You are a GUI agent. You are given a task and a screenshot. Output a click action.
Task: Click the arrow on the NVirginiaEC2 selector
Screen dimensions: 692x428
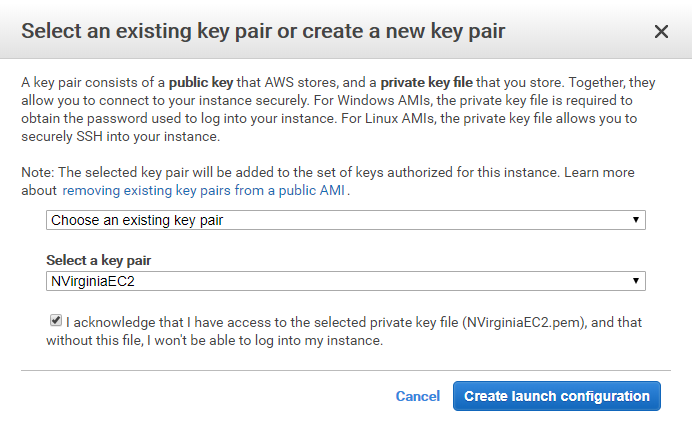[635, 281]
